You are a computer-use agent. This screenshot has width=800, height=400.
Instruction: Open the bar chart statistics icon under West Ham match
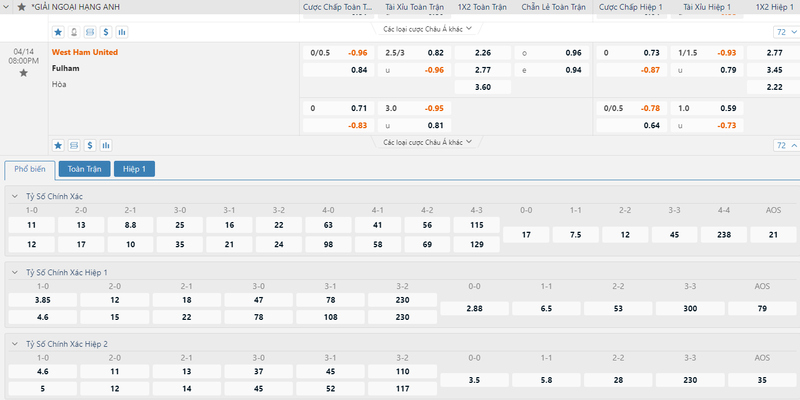click(x=106, y=145)
